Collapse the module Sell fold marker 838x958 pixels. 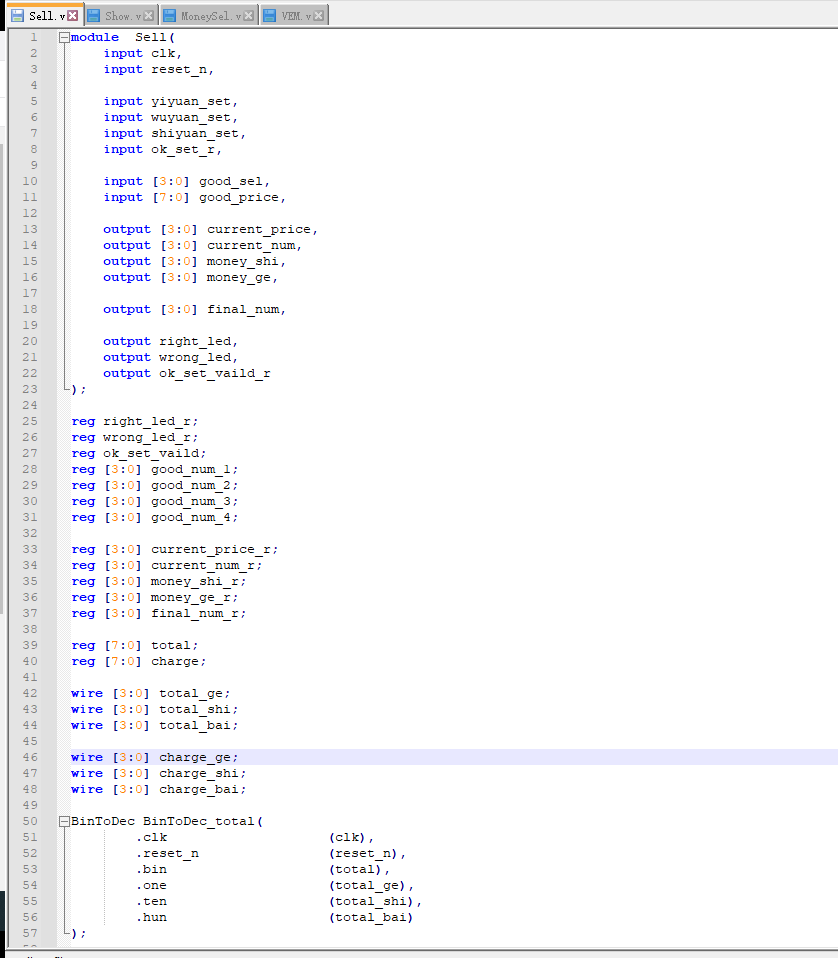pyautogui.click(x=64, y=37)
